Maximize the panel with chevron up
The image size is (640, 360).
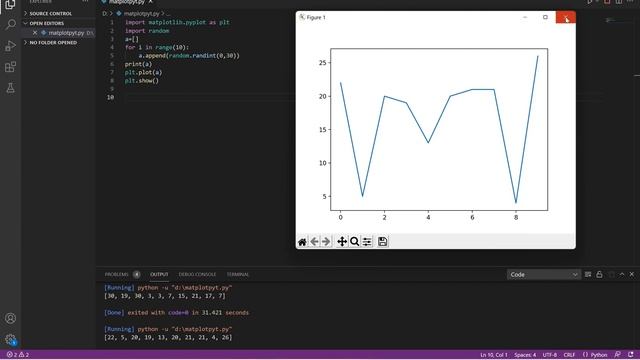coord(622,274)
